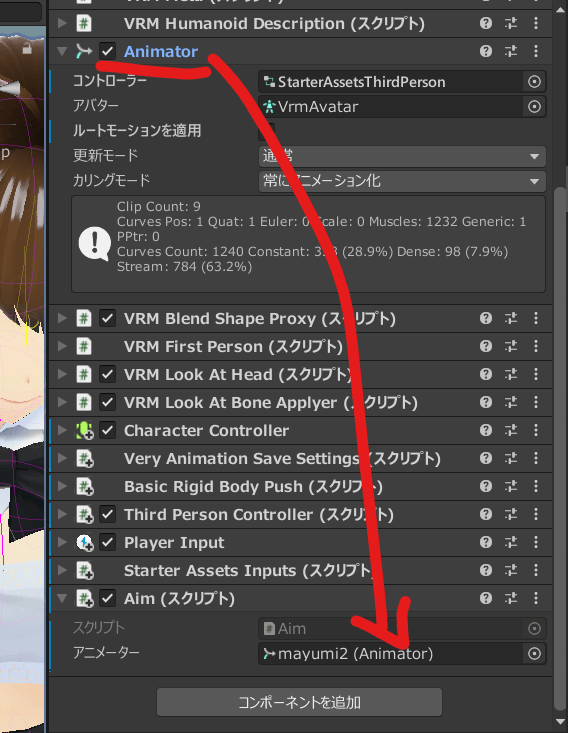
Task: Open object picker for Aim Animator field
Action: (534, 654)
